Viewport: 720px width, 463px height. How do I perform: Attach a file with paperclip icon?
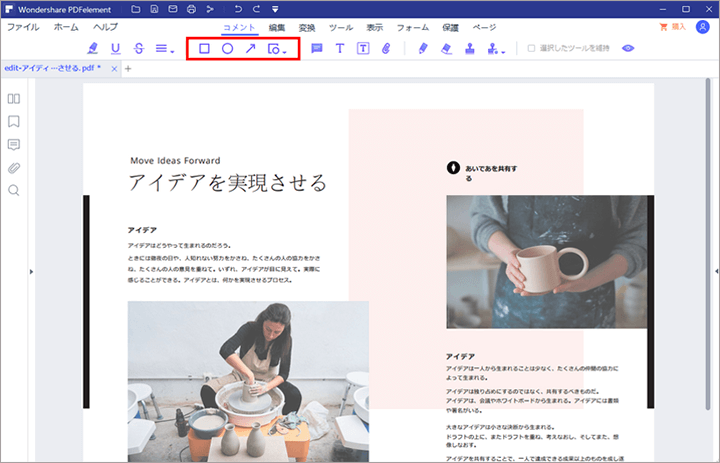pos(386,48)
